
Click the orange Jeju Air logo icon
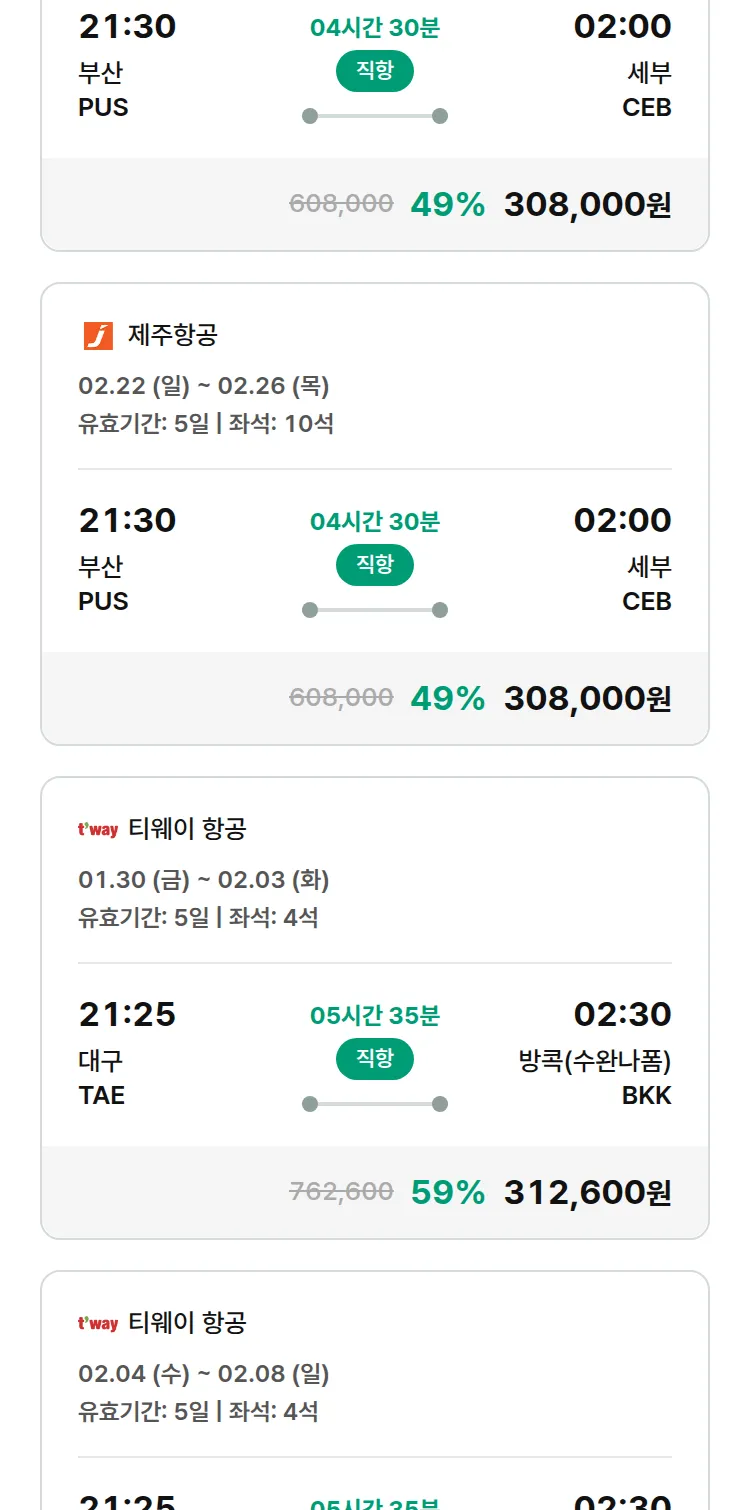(x=98, y=336)
